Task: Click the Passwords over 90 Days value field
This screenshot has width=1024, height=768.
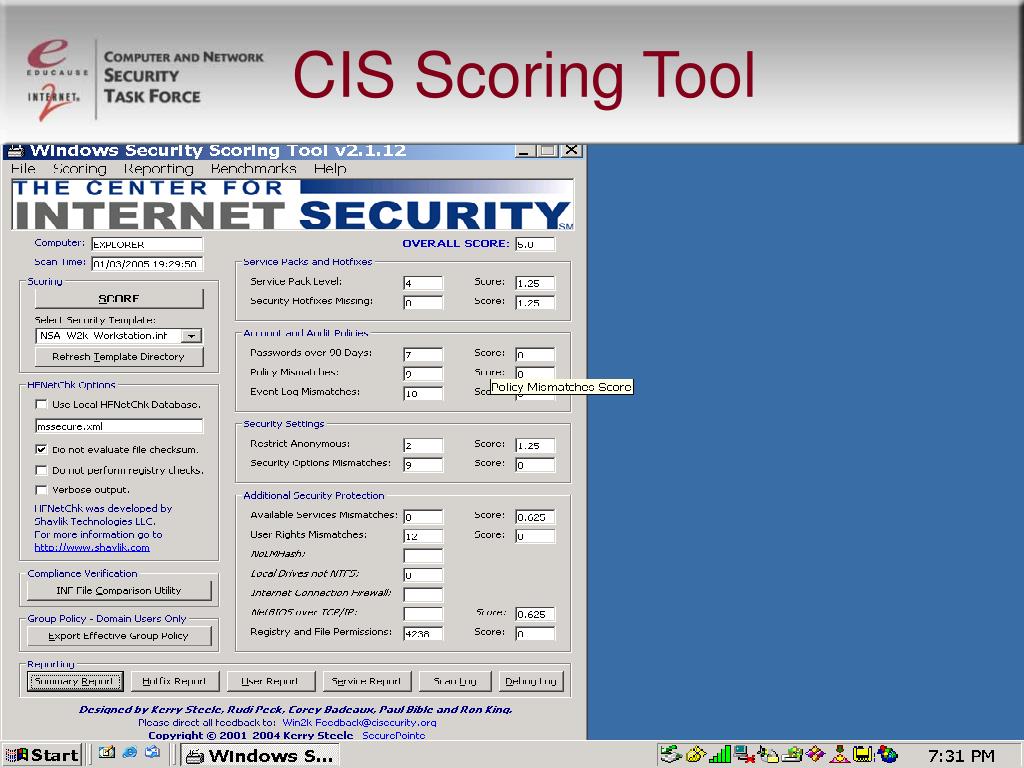Action: click(423, 355)
